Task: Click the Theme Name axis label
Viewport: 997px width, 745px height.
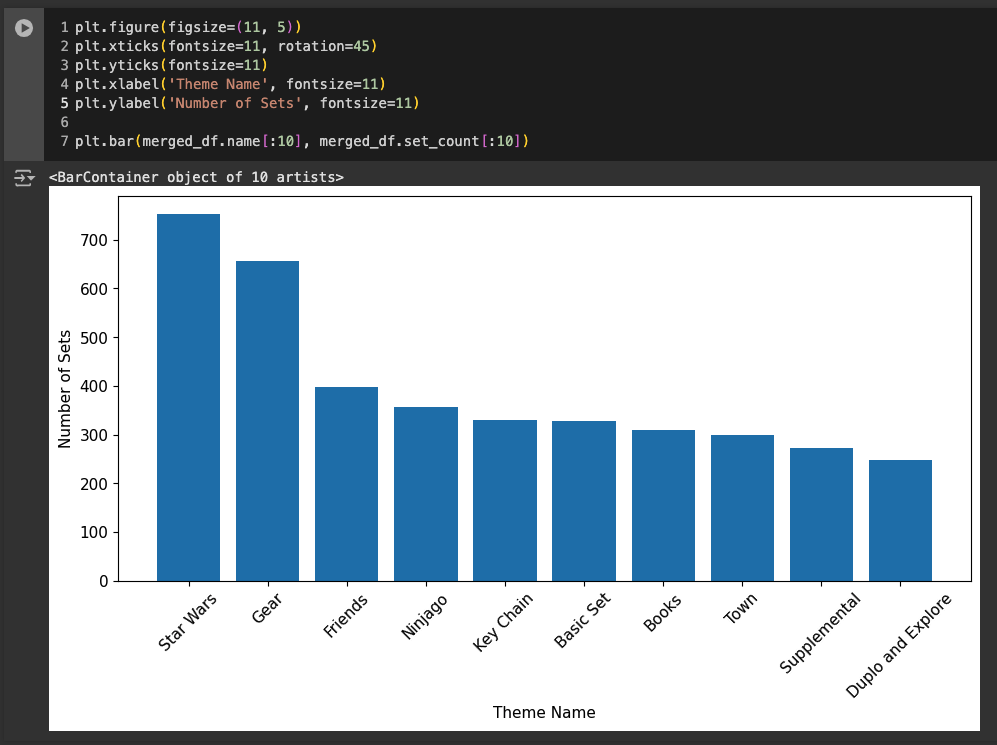Action: tap(544, 713)
